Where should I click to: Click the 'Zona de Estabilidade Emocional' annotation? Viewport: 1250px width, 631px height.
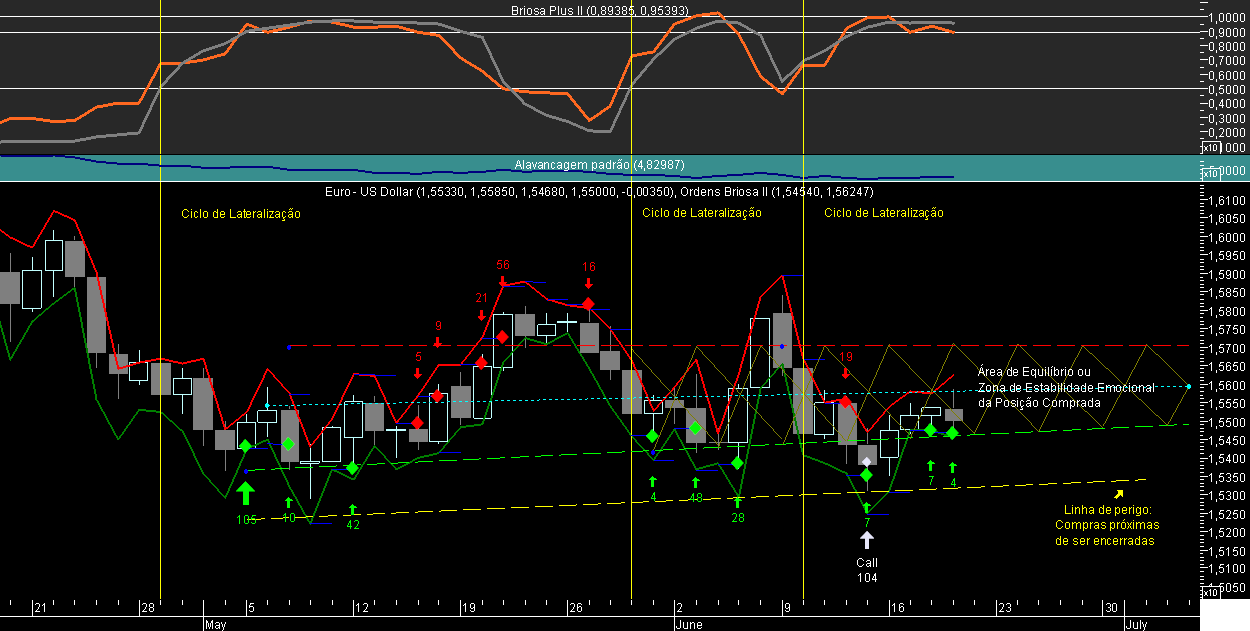point(1066,387)
